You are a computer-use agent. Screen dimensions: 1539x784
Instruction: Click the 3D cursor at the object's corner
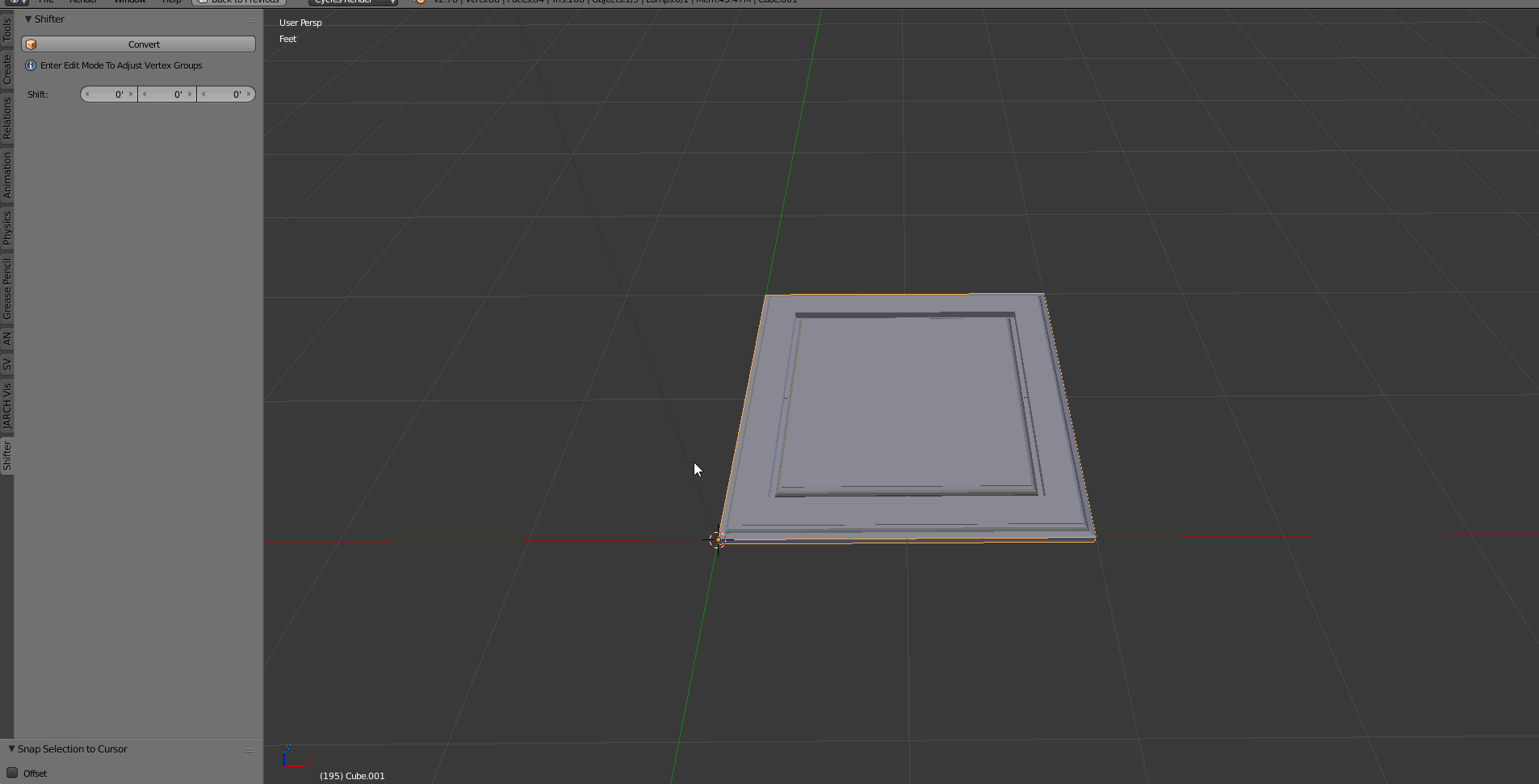coord(718,540)
